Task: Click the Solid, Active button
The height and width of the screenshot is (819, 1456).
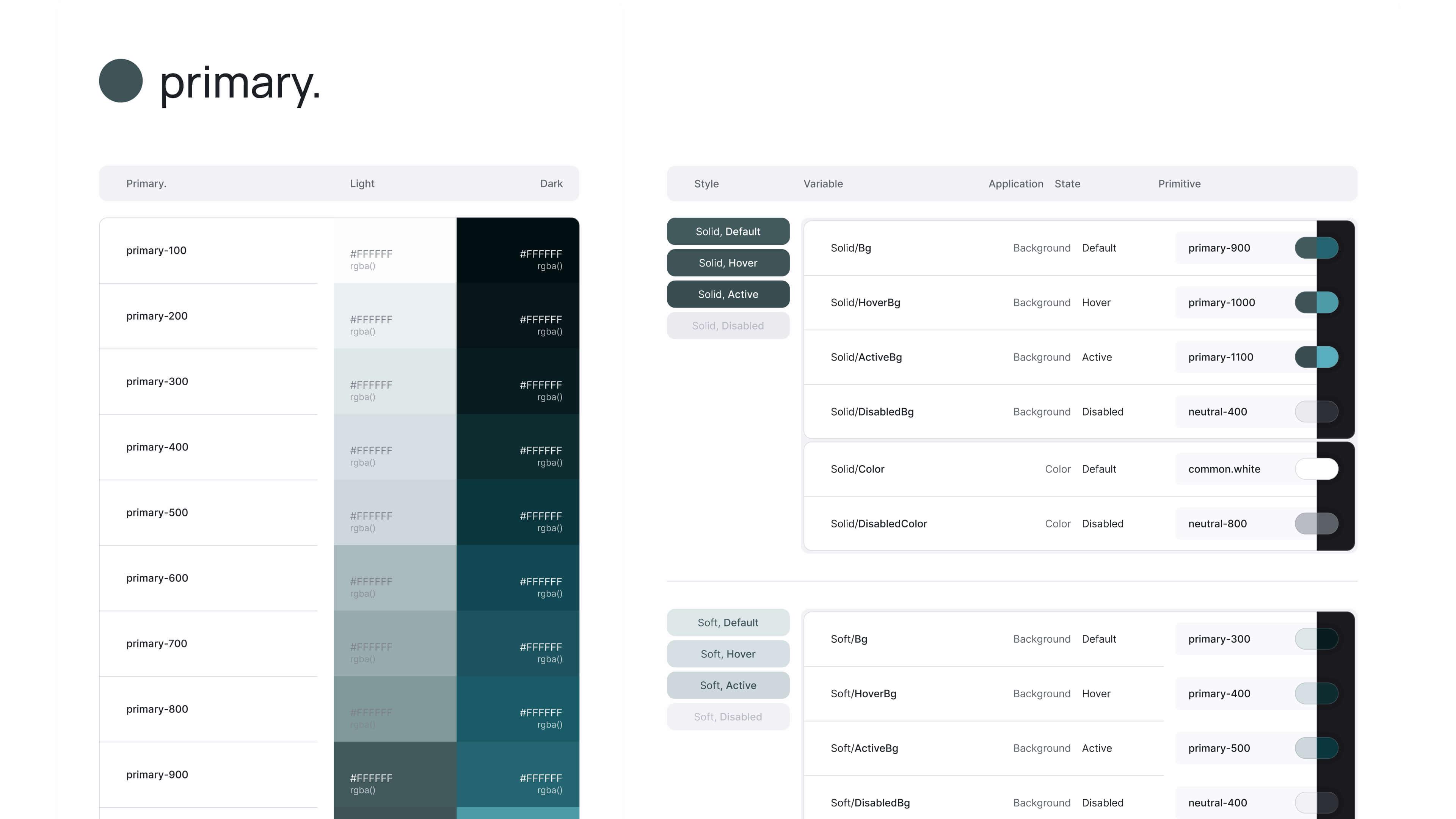Action: pyautogui.click(x=728, y=294)
